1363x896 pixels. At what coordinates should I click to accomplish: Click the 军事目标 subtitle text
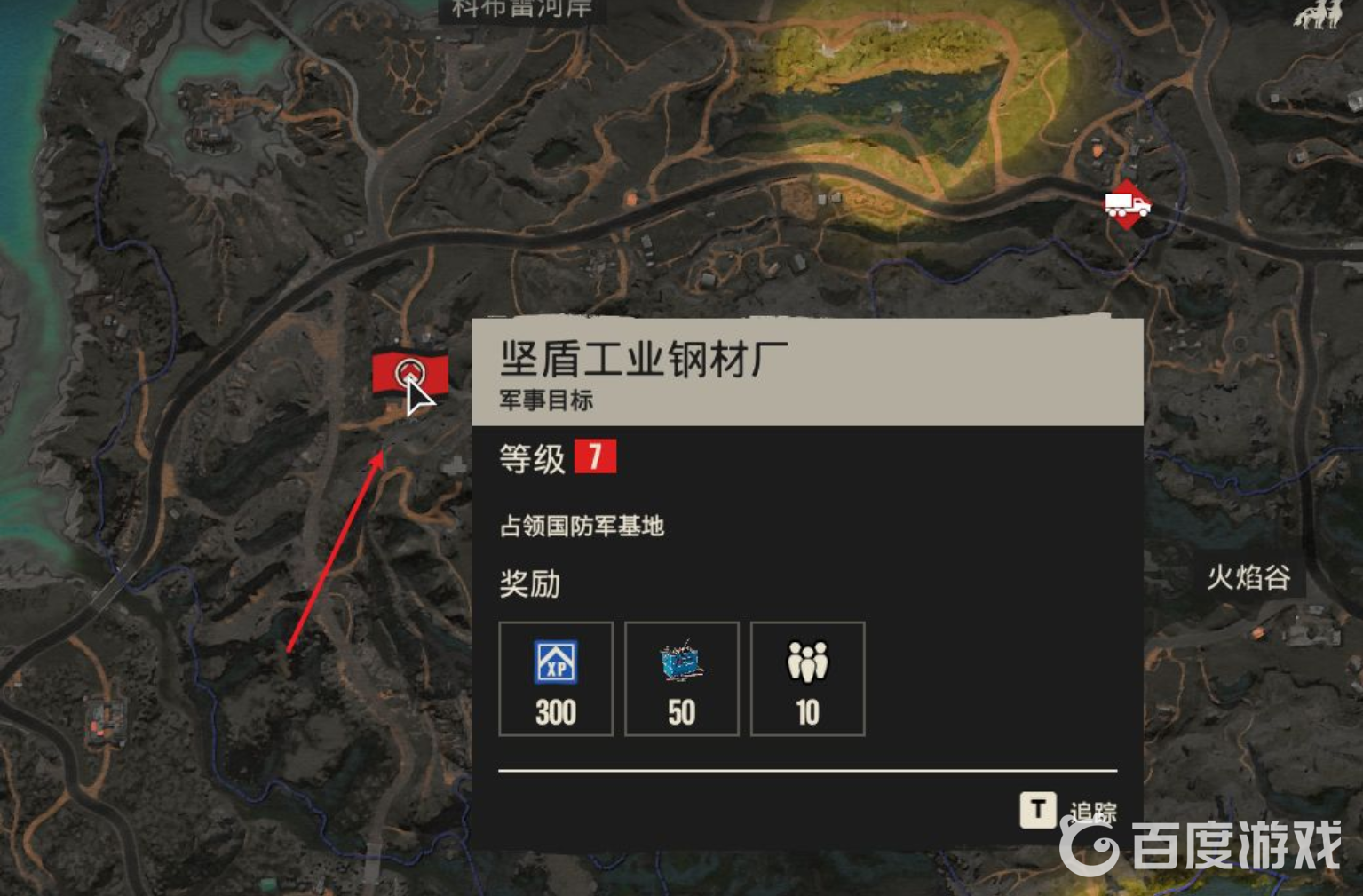tap(546, 400)
